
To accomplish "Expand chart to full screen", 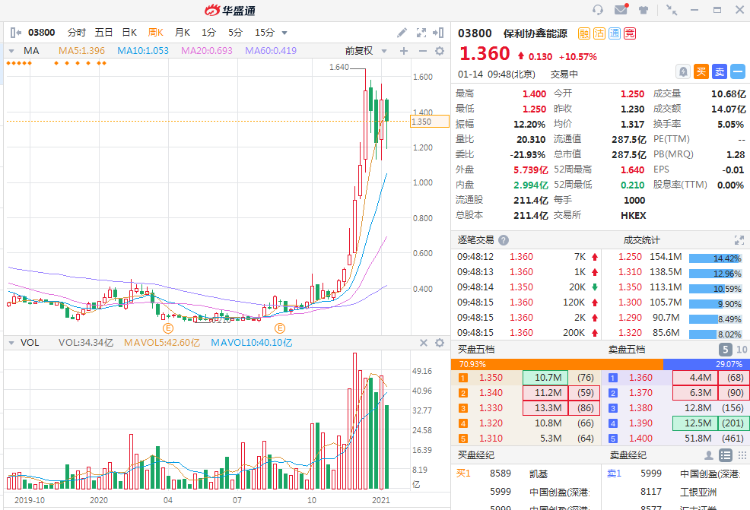I will coord(421,33).
